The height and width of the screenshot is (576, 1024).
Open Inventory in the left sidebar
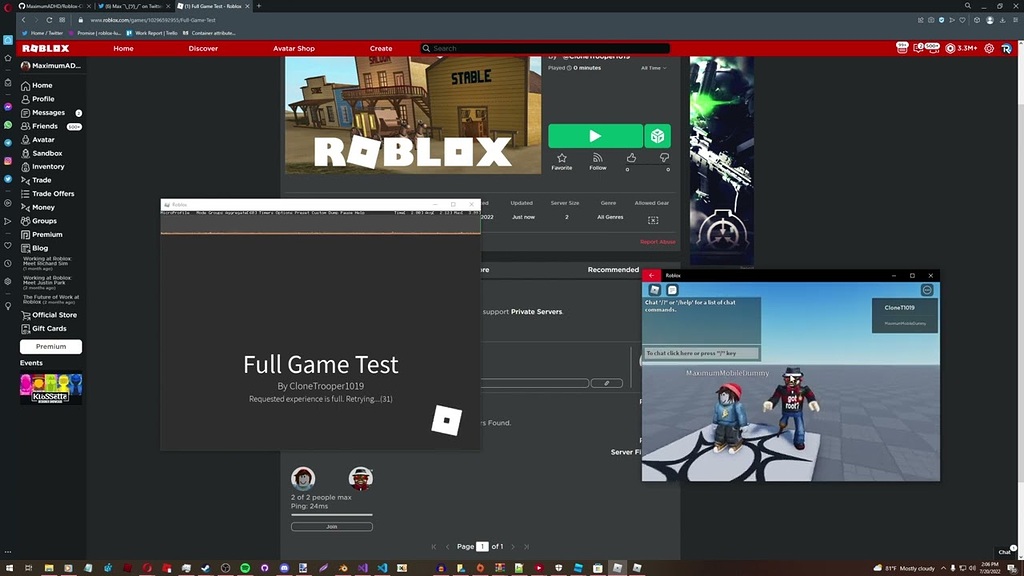click(48, 167)
